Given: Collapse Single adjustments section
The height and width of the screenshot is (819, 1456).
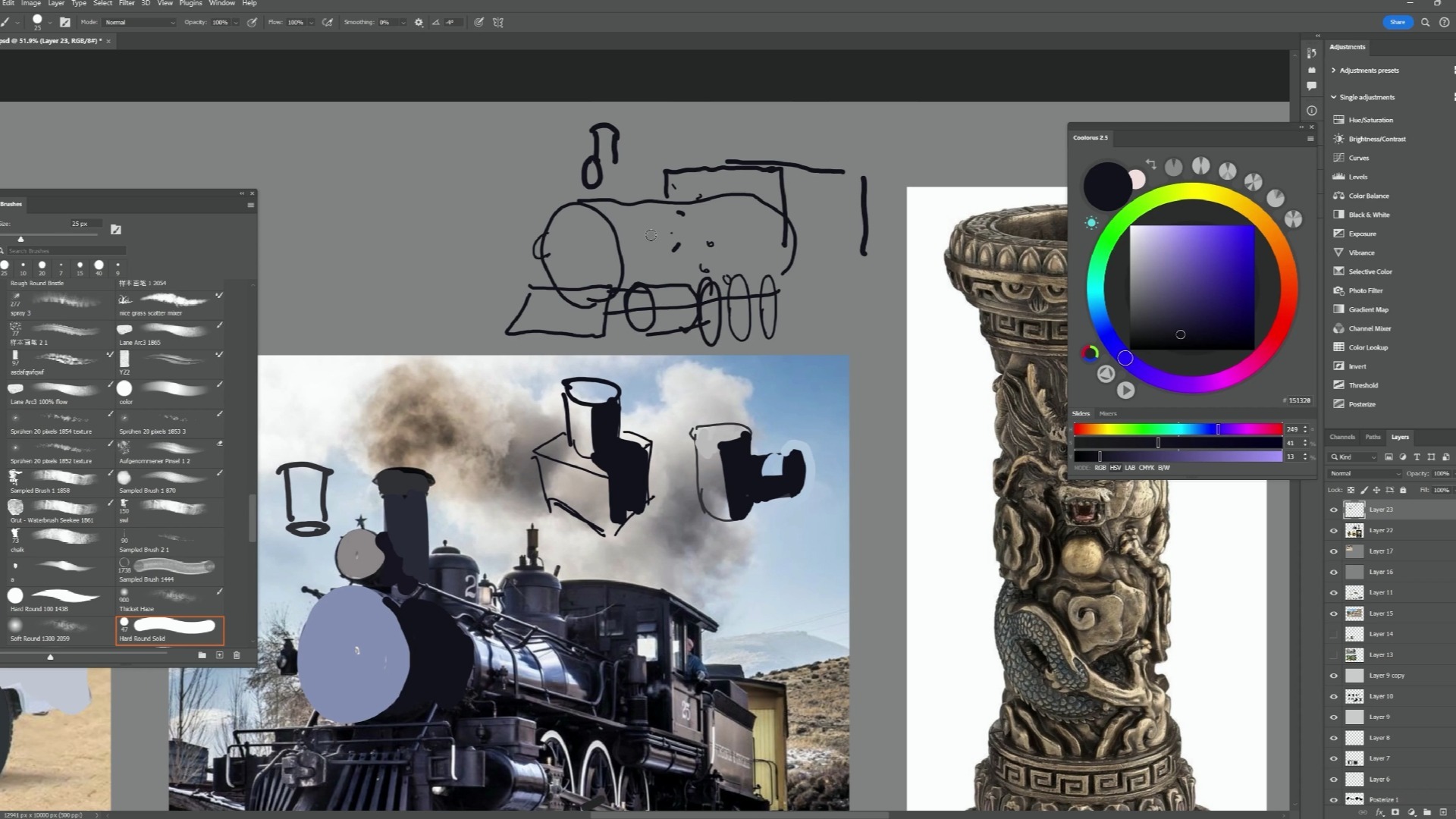Looking at the screenshot, I should (x=1333, y=97).
